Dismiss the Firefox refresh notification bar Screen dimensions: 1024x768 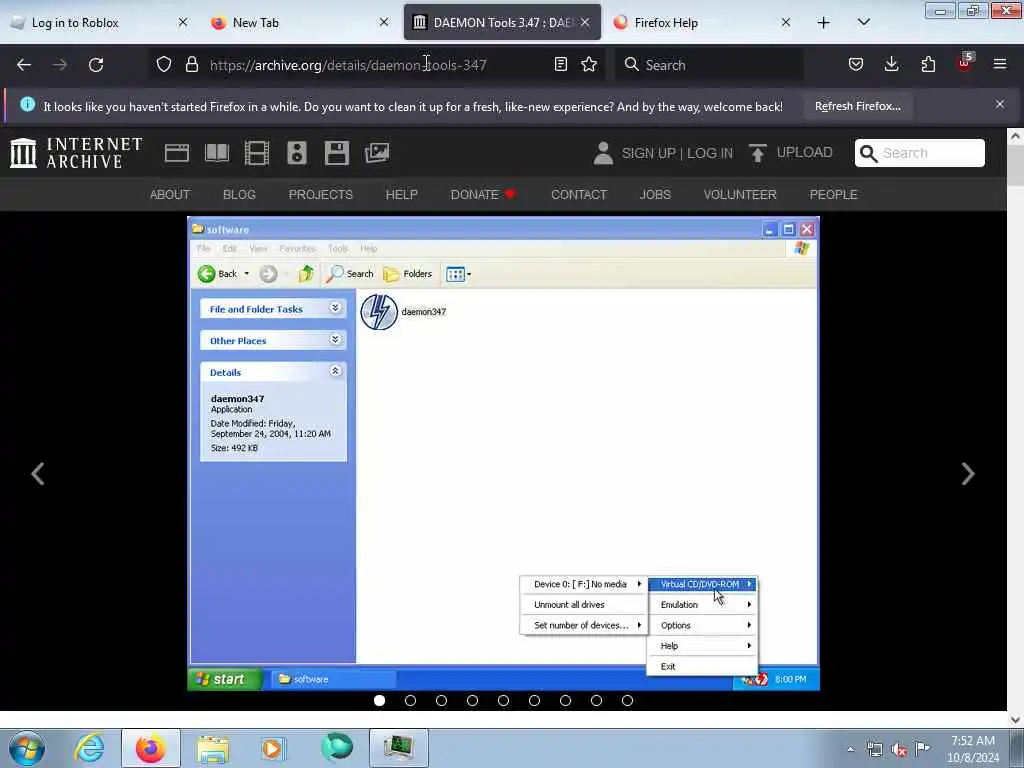click(1000, 104)
